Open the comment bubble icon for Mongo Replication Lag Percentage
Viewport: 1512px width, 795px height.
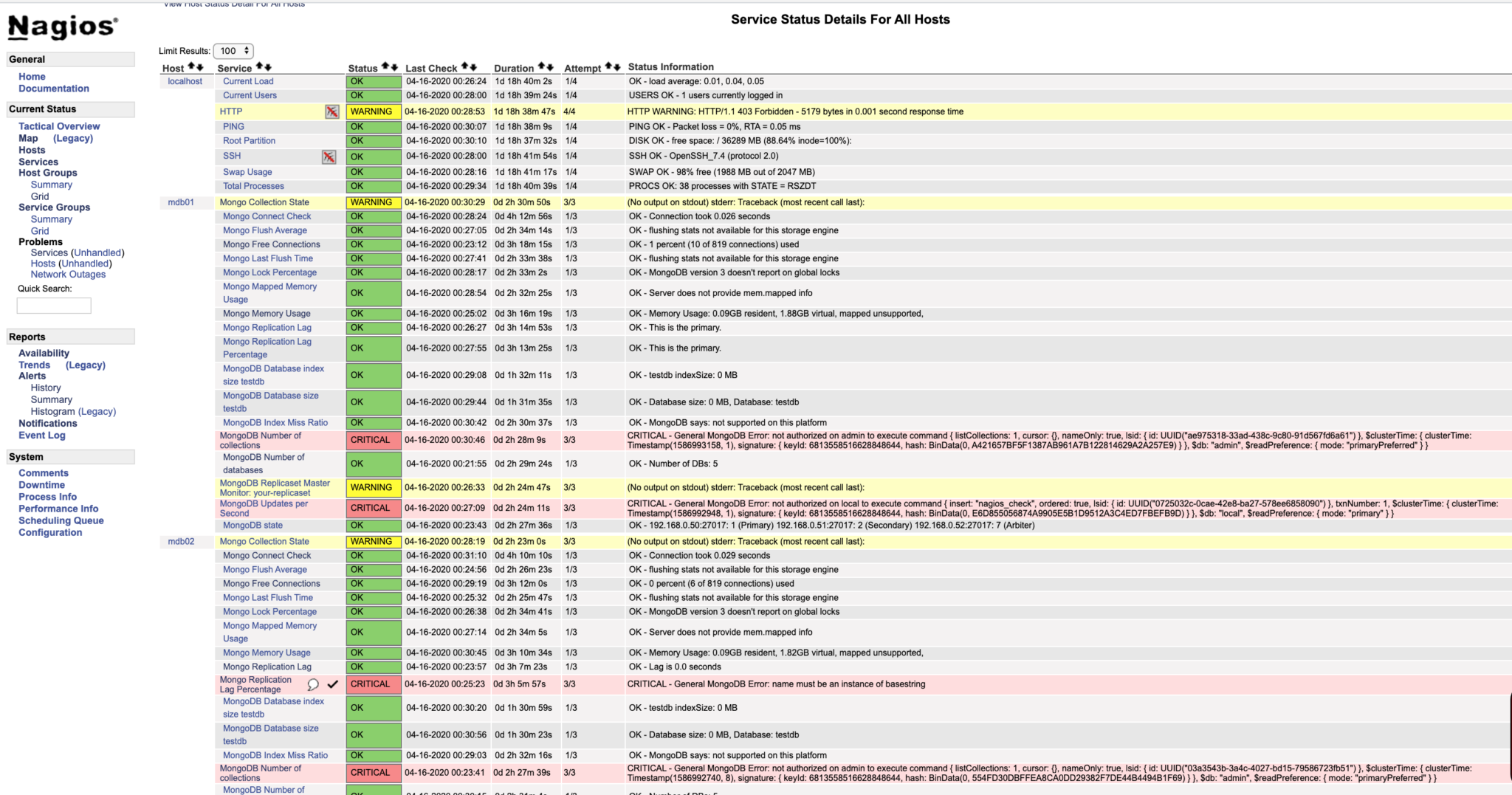point(313,684)
